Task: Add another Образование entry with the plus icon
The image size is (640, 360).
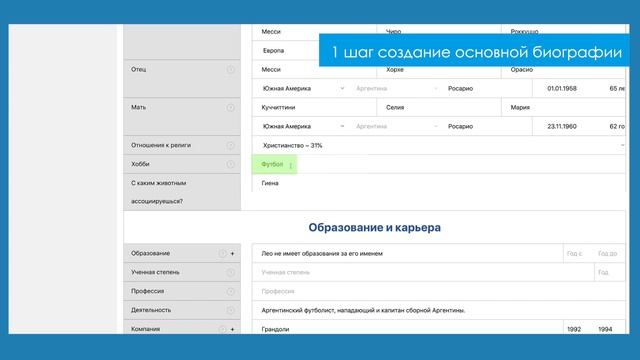Action: (233, 253)
